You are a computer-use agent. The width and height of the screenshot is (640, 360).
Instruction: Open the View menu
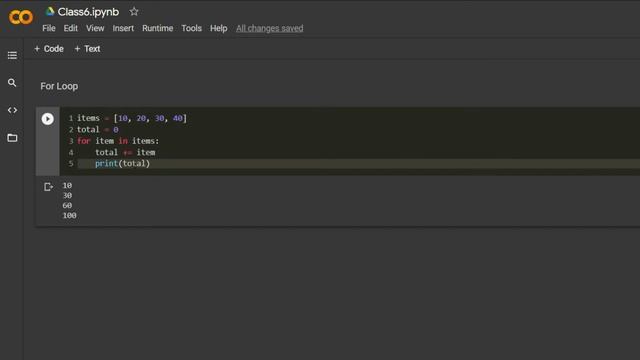point(95,28)
